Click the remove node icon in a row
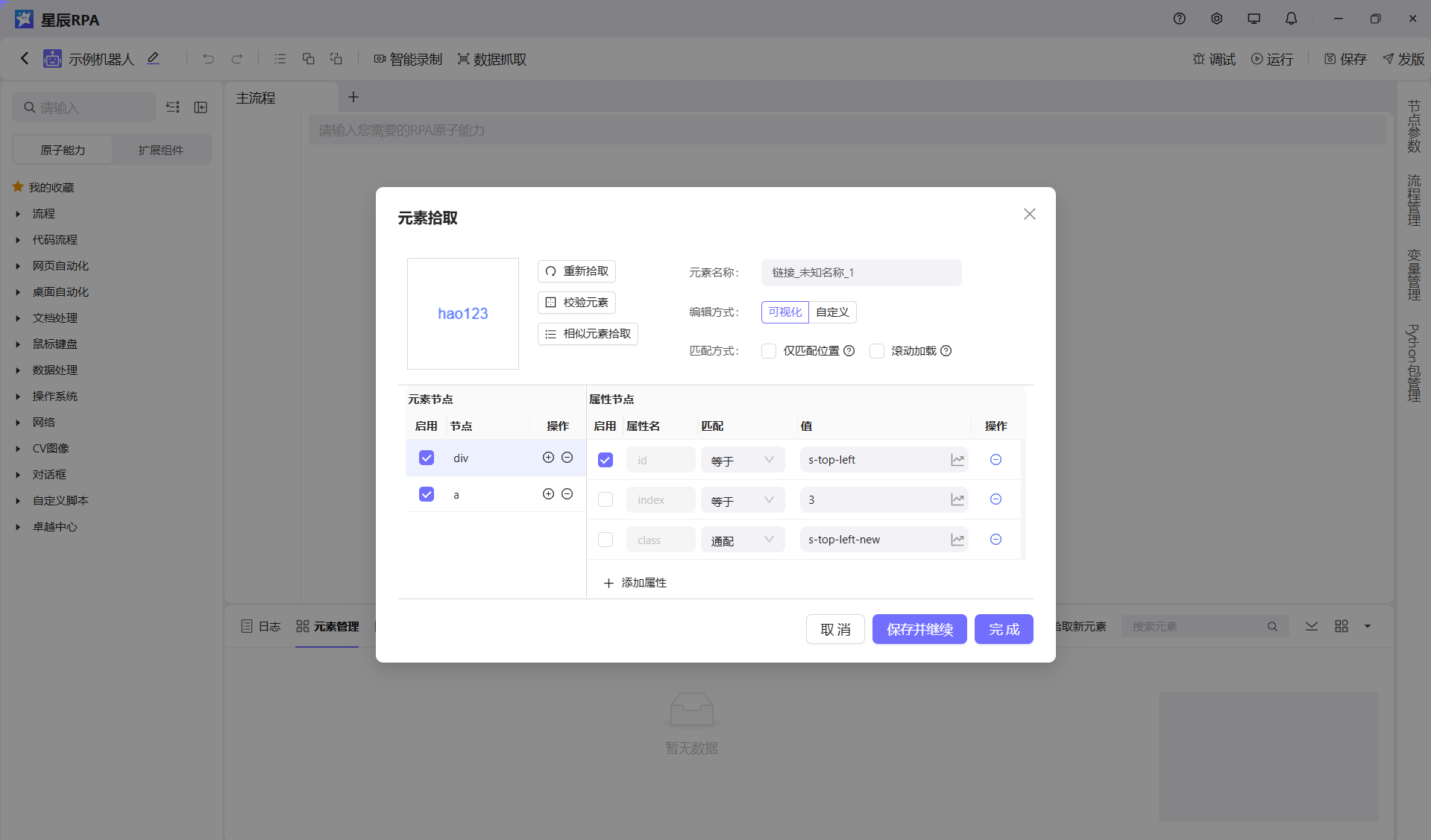The width and height of the screenshot is (1431, 840). 567,494
